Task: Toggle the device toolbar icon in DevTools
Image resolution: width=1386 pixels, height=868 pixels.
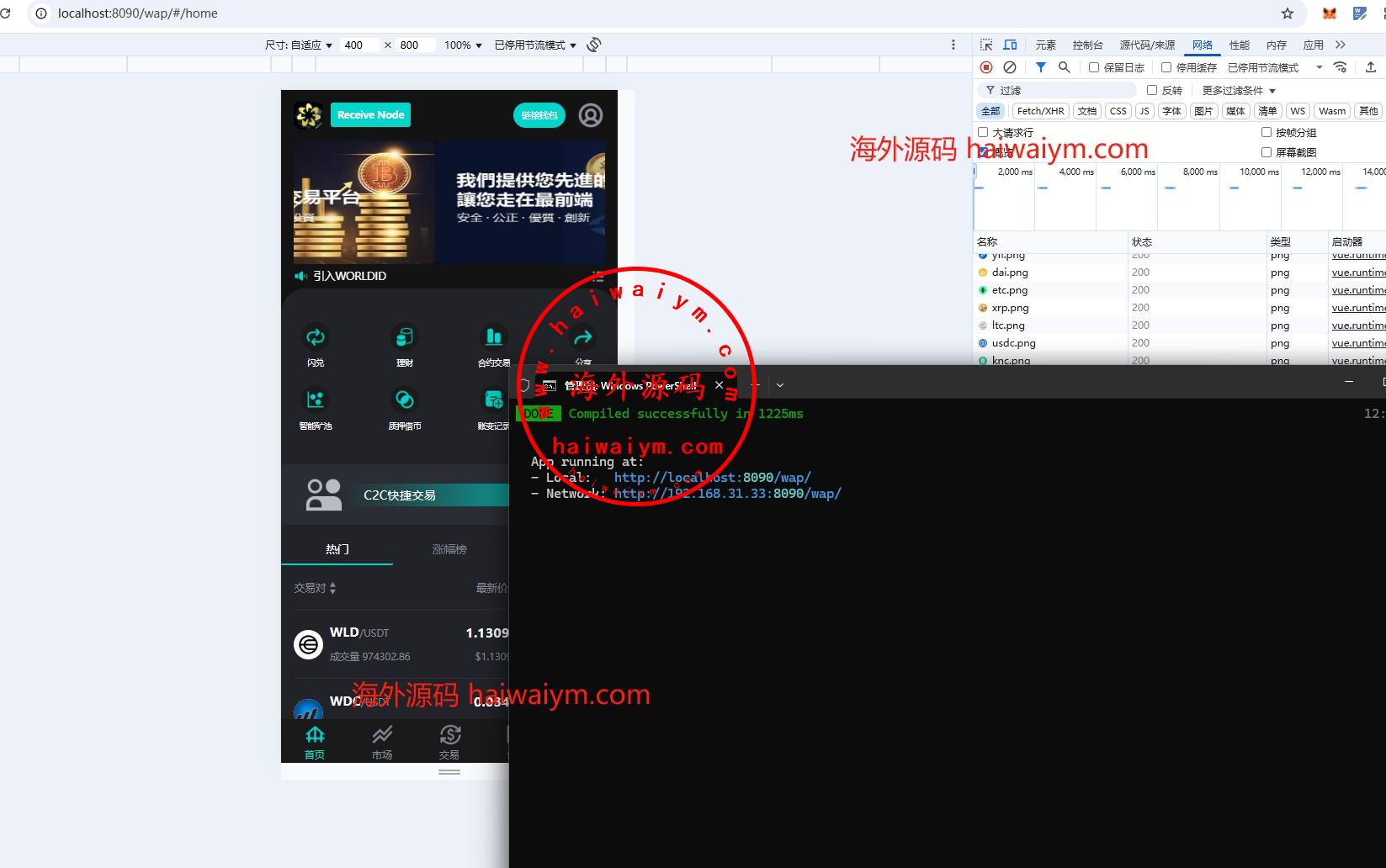Action: click(1010, 45)
